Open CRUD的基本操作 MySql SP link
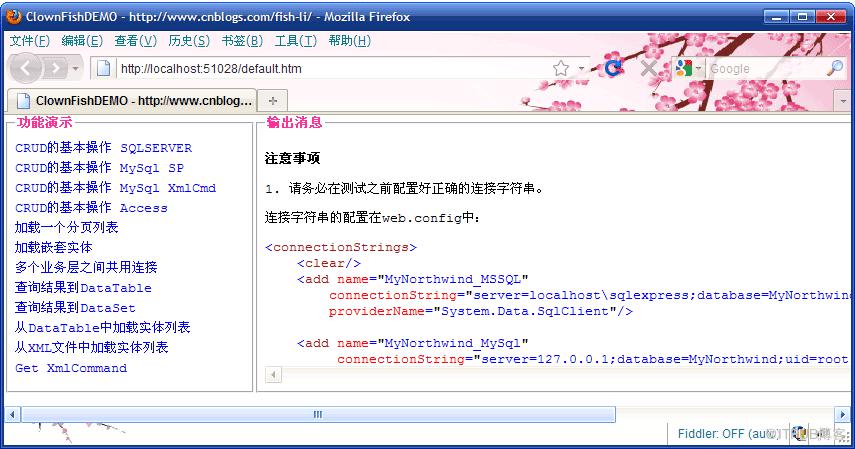The height and width of the screenshot is (449, 855). pyautogui.click(x=99, y=167)
